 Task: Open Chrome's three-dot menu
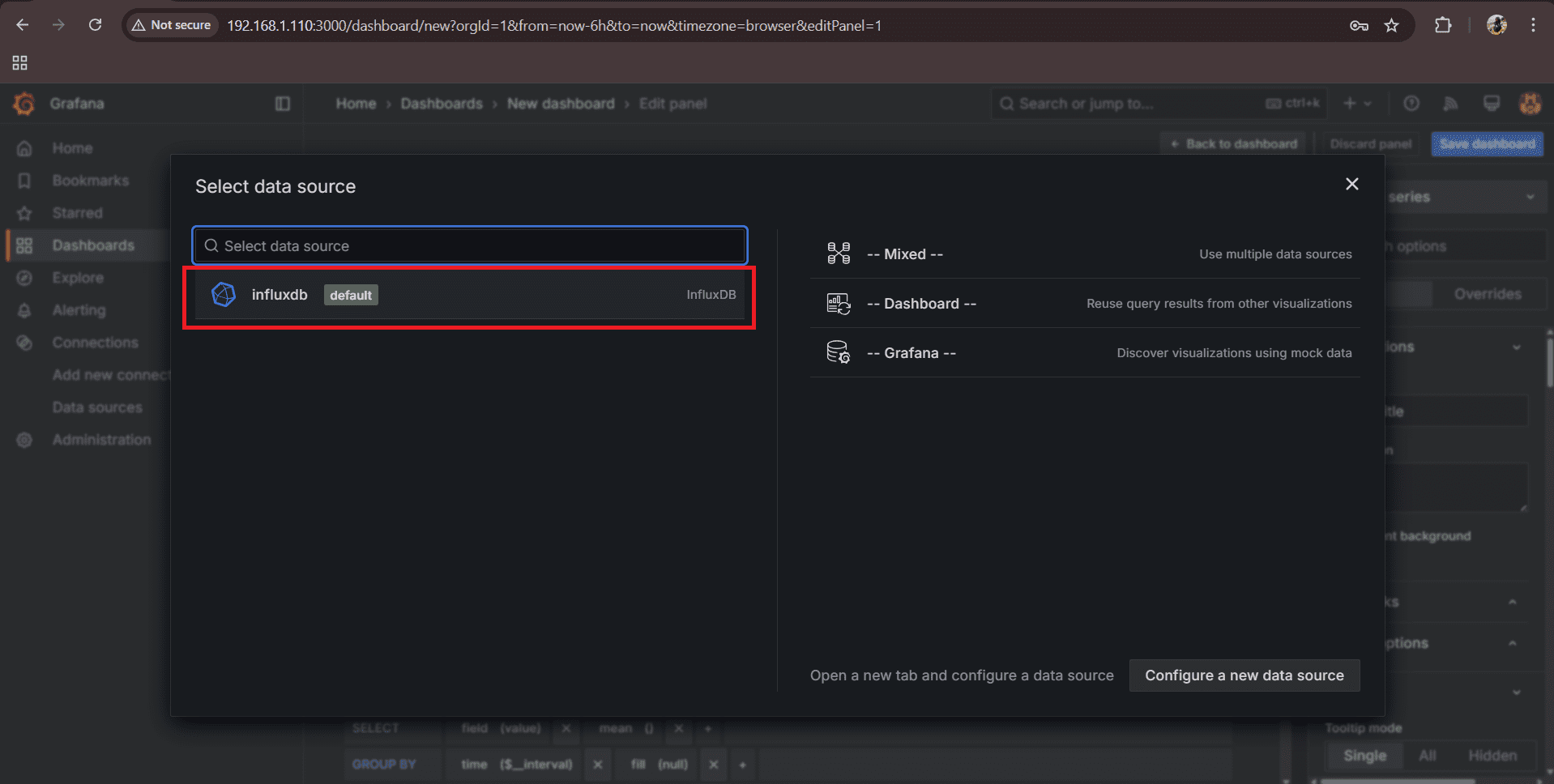pyautogui.click(x=1533, y=25)
